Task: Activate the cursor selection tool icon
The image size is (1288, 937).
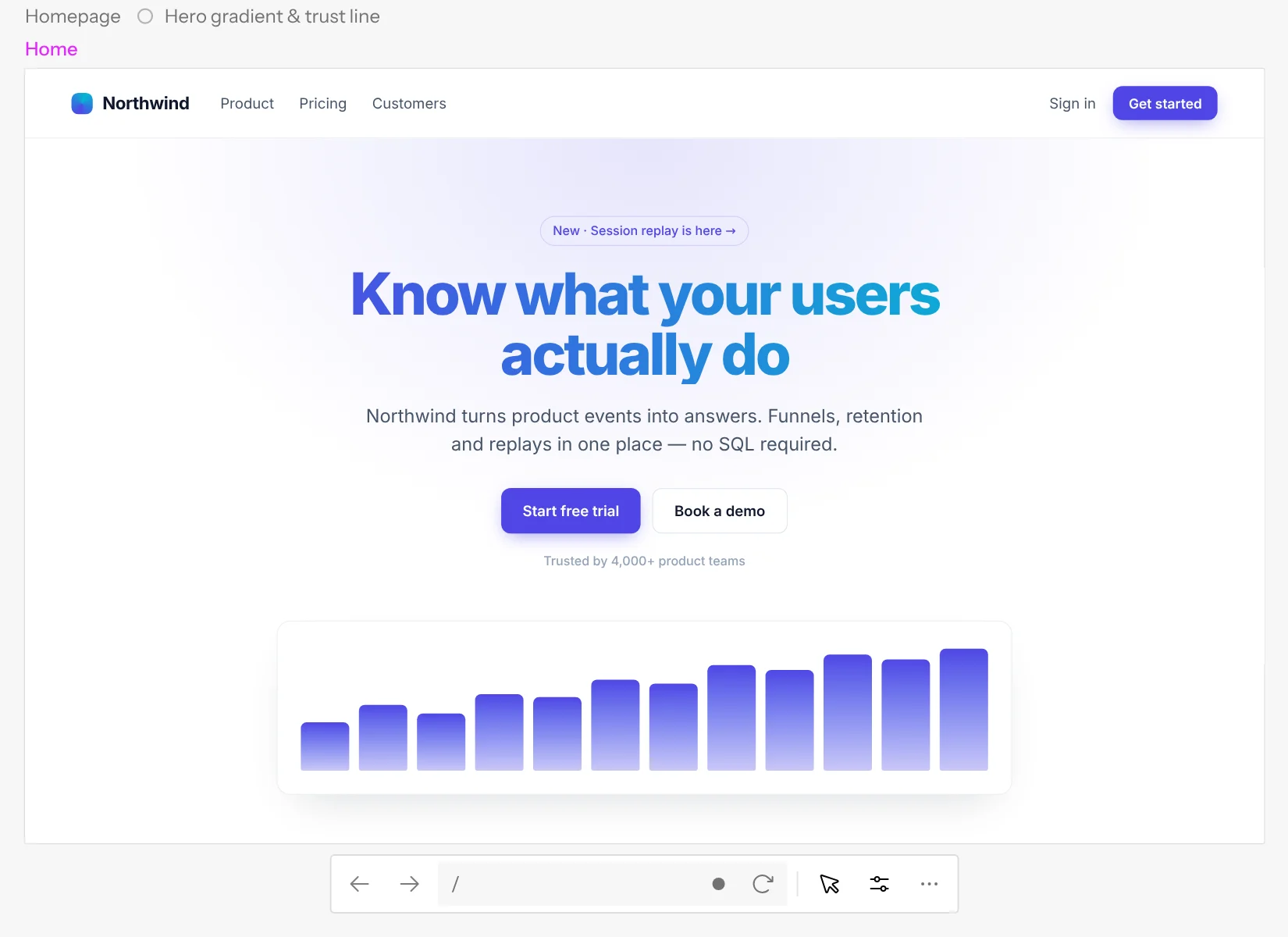Action: [829, 884]
